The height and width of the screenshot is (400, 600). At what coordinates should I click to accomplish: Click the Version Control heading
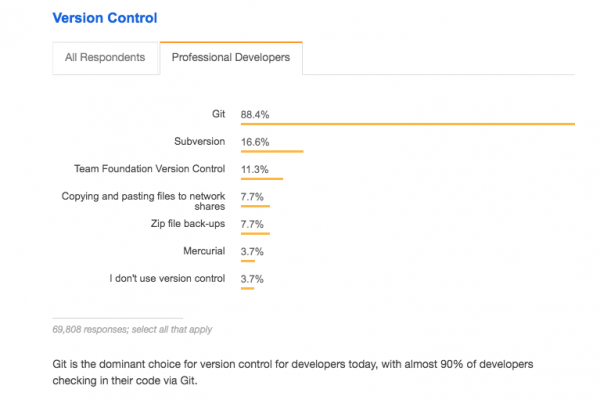point(104,18)
